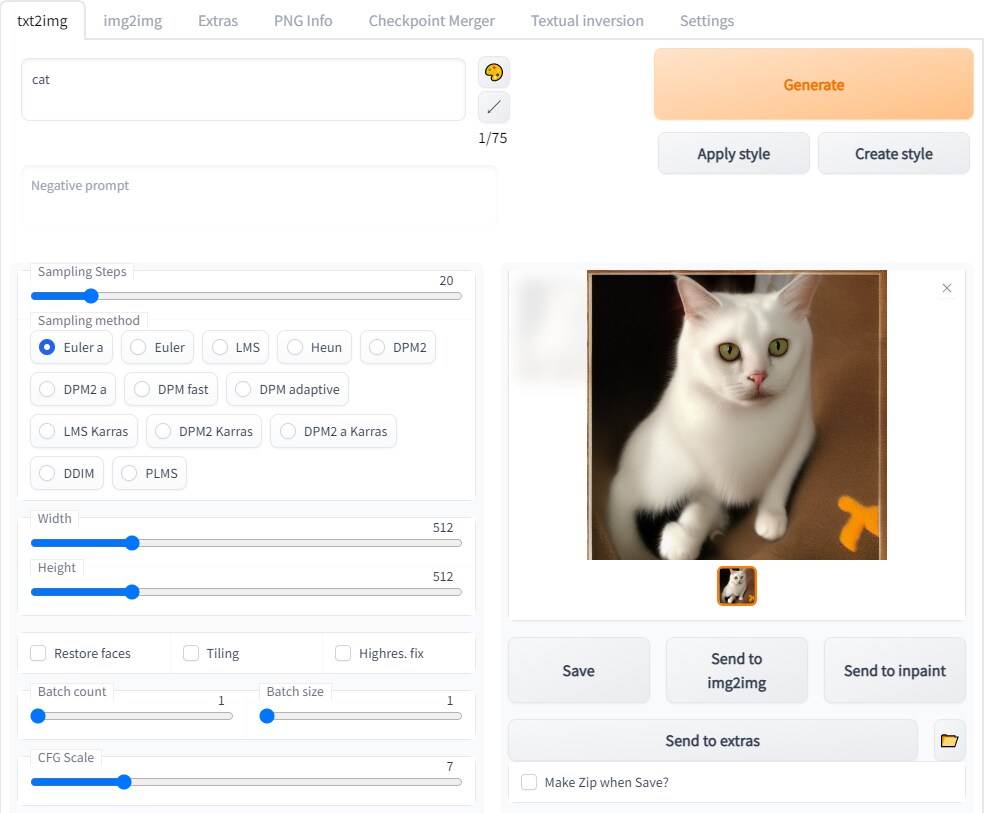998x813 pixels.
Task: Choose the Heun sampler
Action: point(314,347)
